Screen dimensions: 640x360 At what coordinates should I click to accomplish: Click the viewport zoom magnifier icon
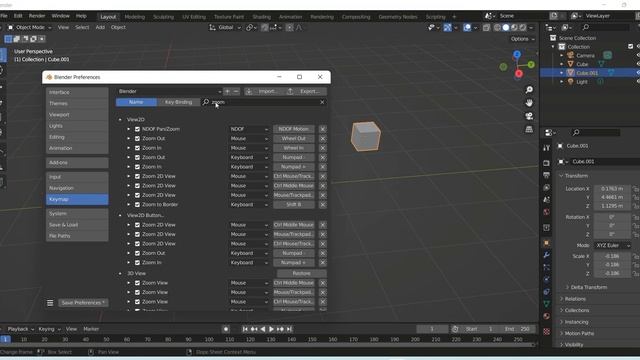(529, 90)
